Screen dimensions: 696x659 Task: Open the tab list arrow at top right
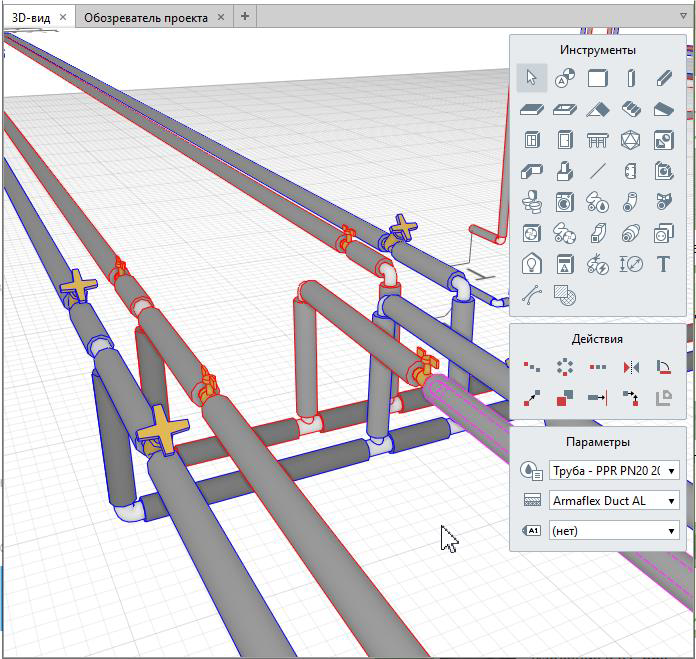pyautogui.click(x=683, y=17)
